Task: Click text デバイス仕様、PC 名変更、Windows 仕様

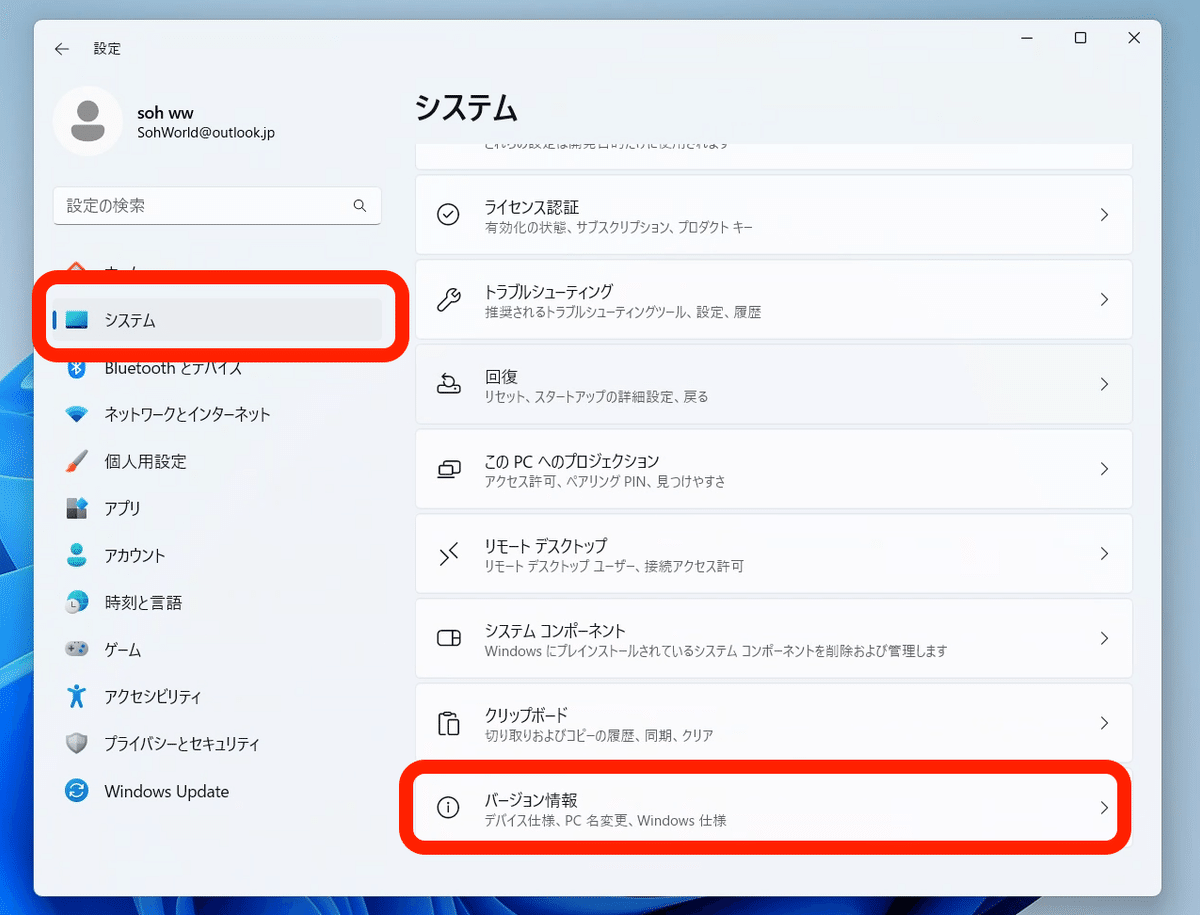Action: tap(605, 821)
